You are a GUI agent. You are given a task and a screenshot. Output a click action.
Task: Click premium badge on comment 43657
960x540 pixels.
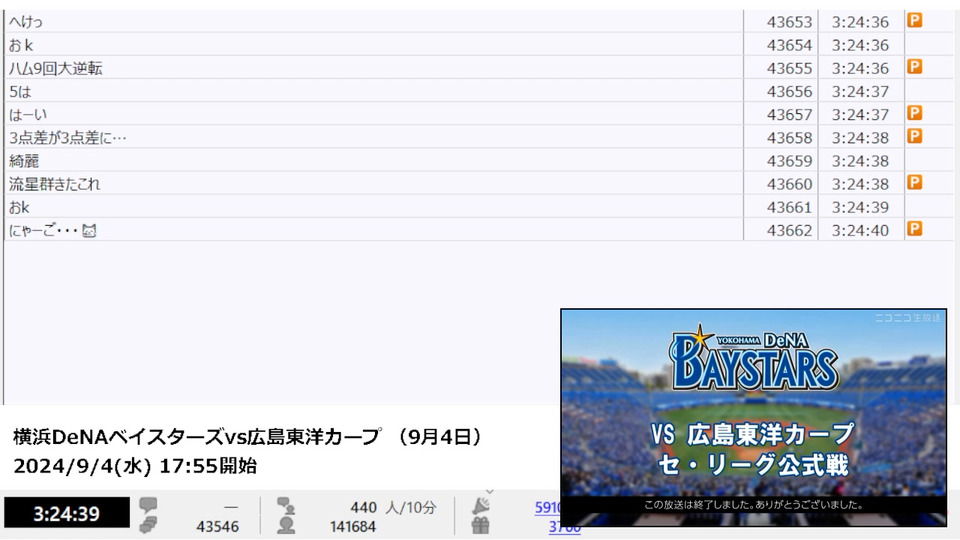(915, 113)
